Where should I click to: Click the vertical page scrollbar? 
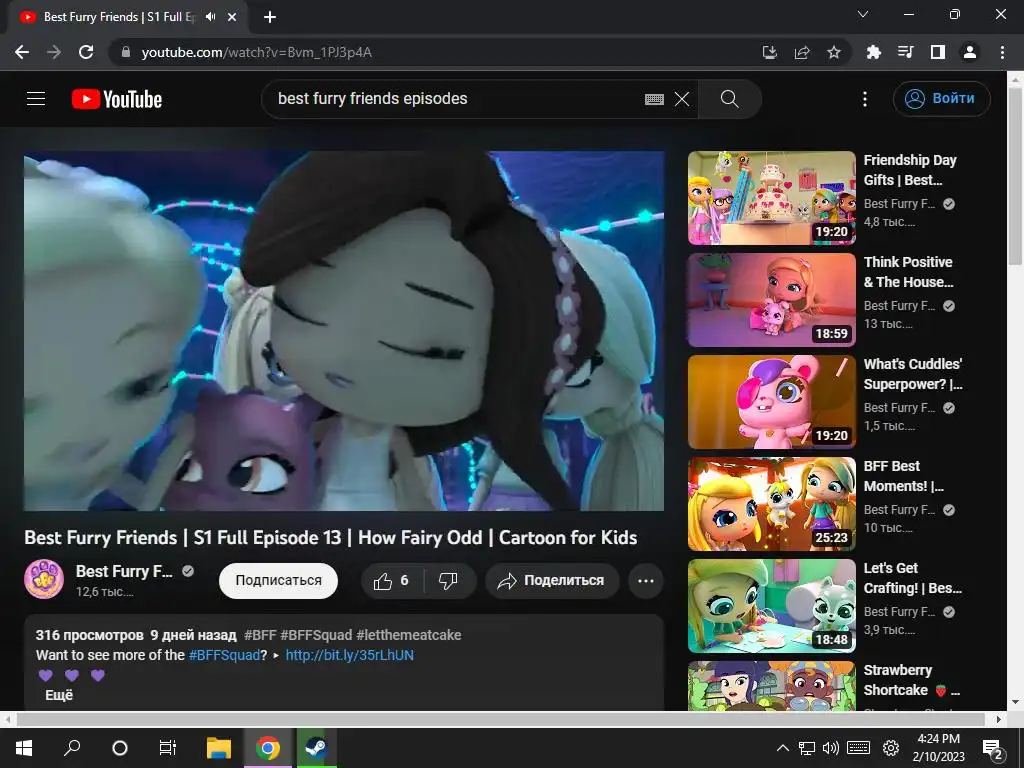1015,176
